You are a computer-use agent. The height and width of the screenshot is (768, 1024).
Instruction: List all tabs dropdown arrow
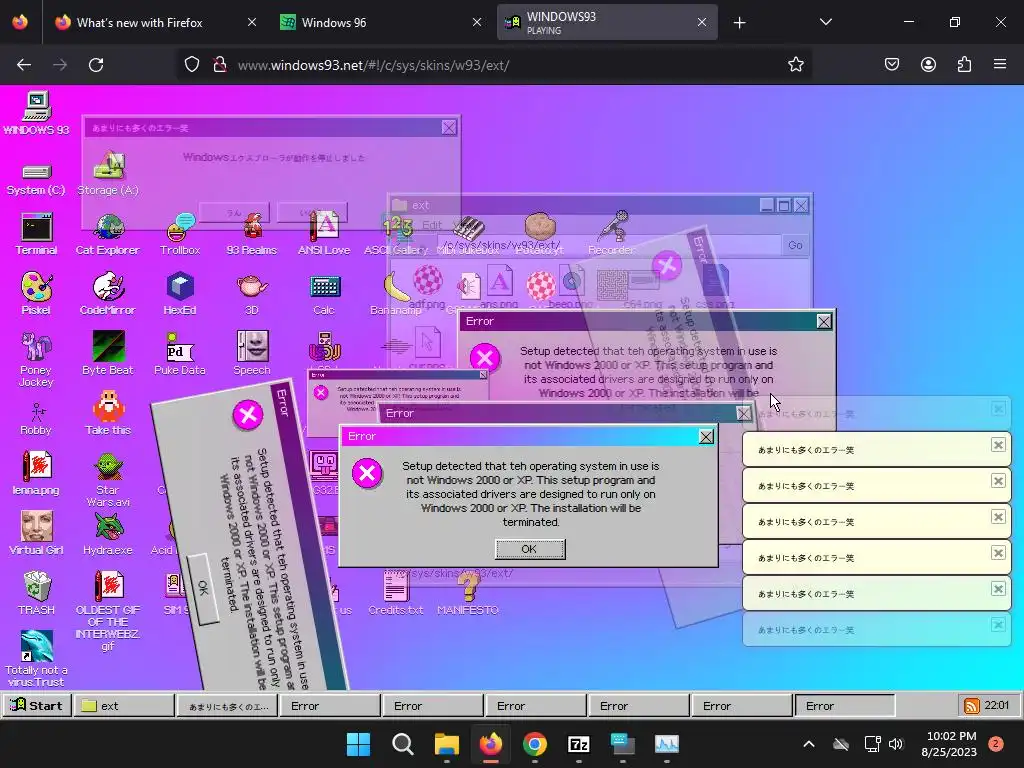pos(825,22)
